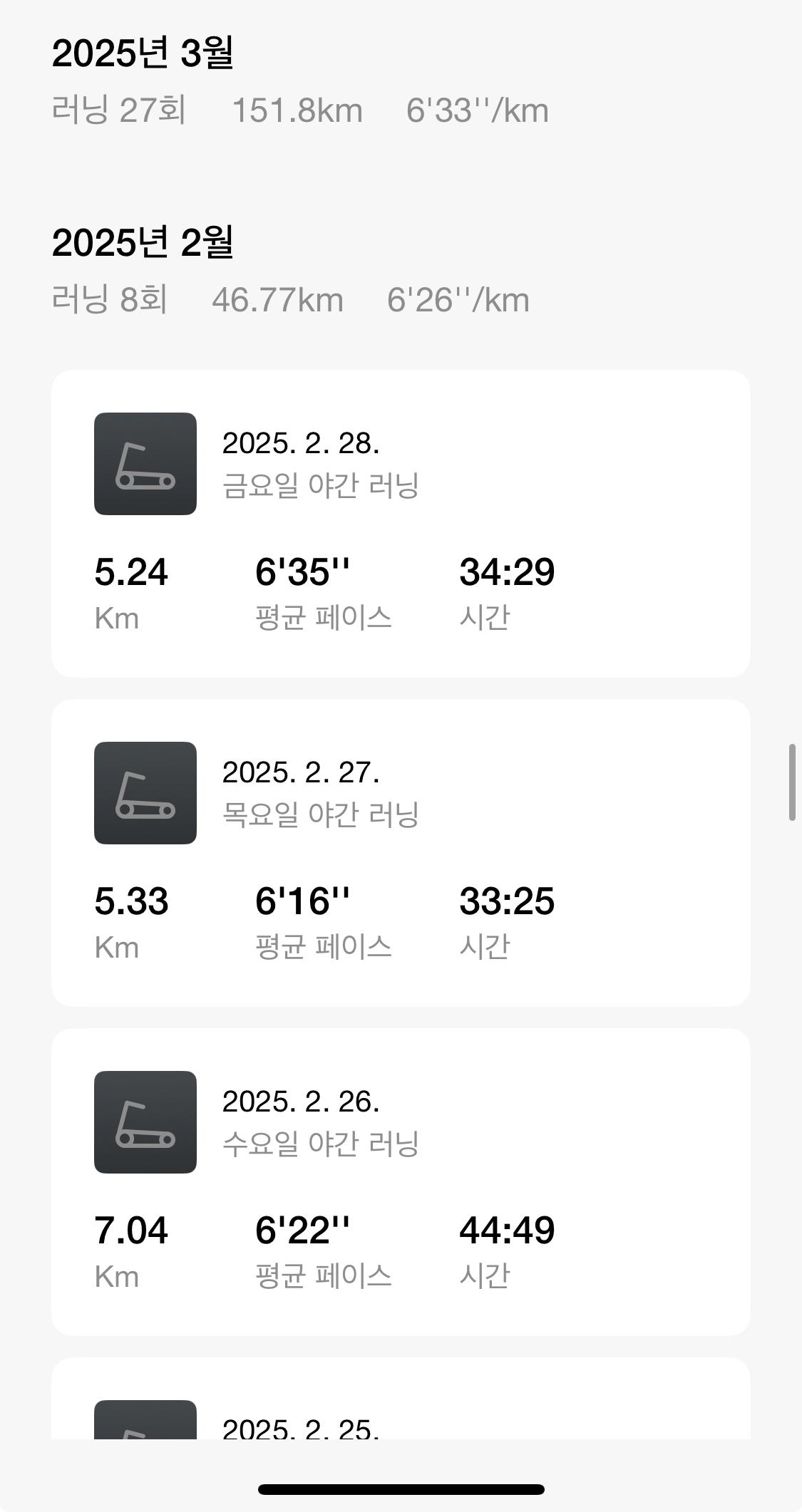802x1512 pixels.
Task: Click the vertical scrollbar thumb
Action: [792, 782]
